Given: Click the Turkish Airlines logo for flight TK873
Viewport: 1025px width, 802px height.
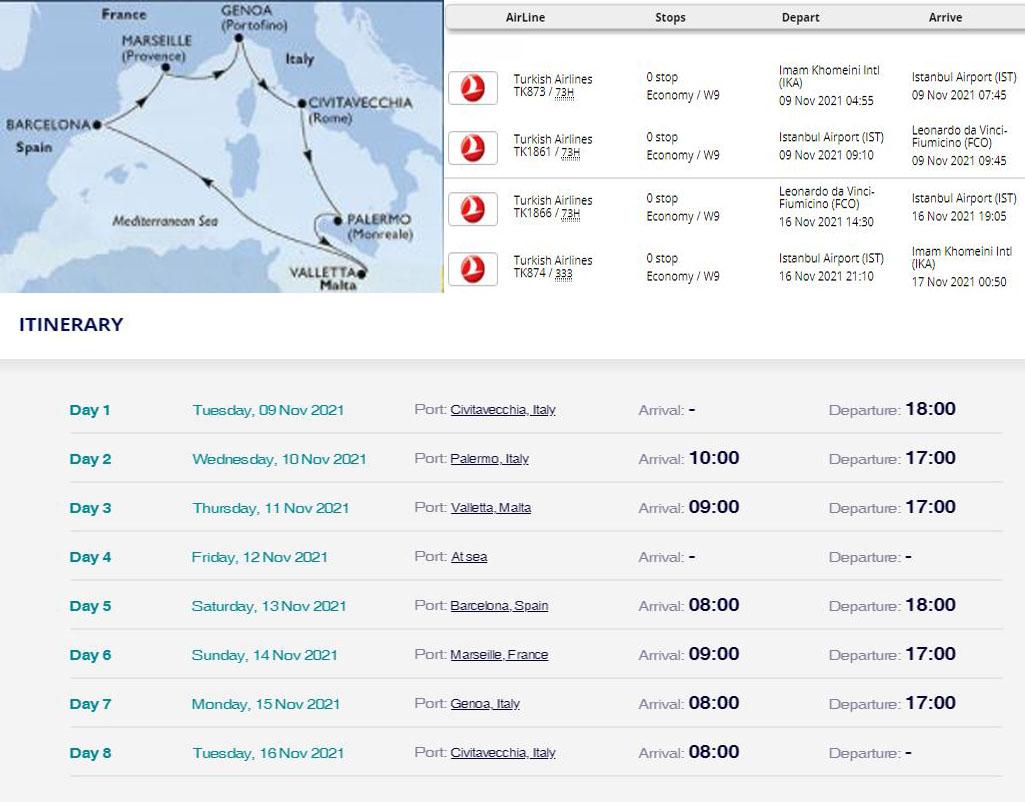Looking at the screenshot, I should tap(472, 88).
